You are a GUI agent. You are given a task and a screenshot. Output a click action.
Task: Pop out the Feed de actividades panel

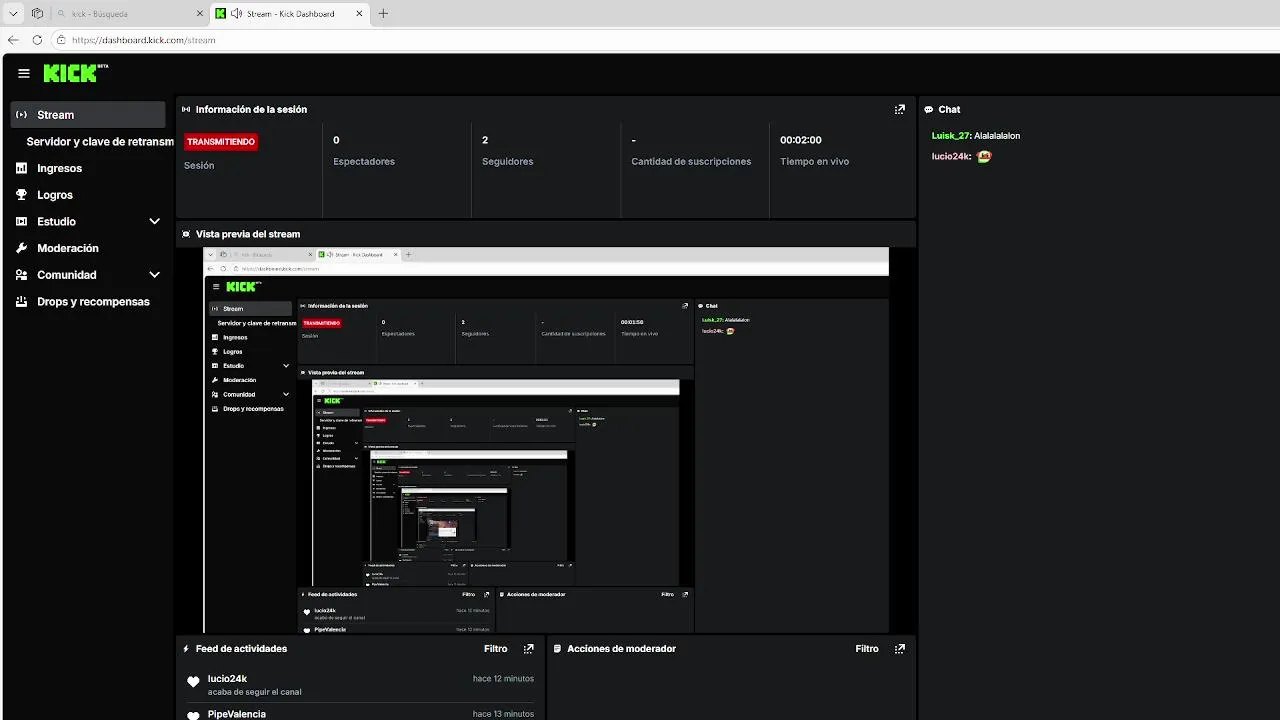529,648
